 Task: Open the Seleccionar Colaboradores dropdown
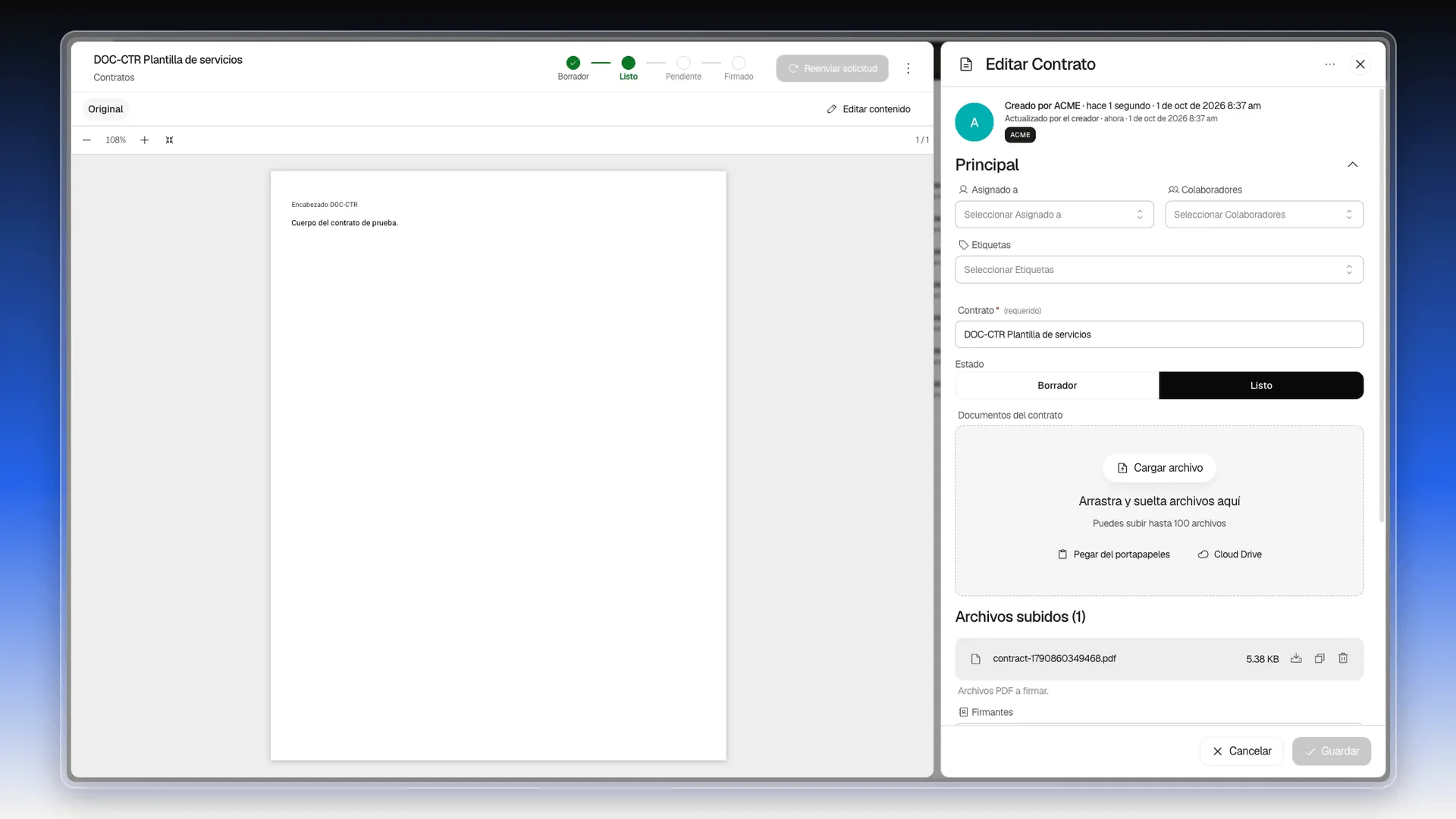click(x=1264, y=215)
